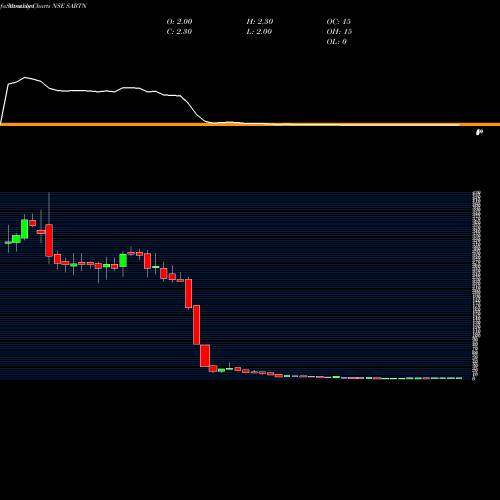Viewport: 500px width, 500px height.
Task: Click the OH: 15 value
Action: (339, 31)
